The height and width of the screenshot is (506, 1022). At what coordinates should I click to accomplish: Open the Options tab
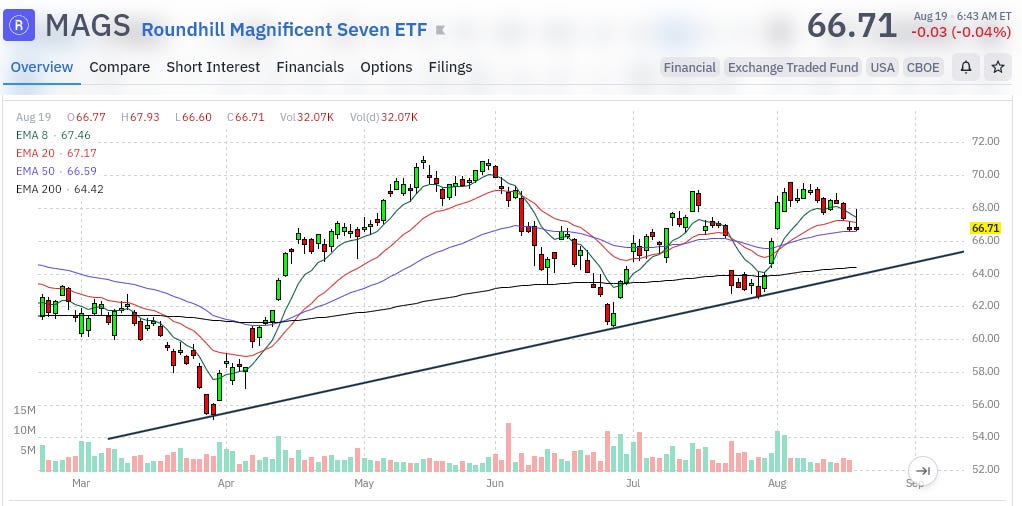point(387,67)
